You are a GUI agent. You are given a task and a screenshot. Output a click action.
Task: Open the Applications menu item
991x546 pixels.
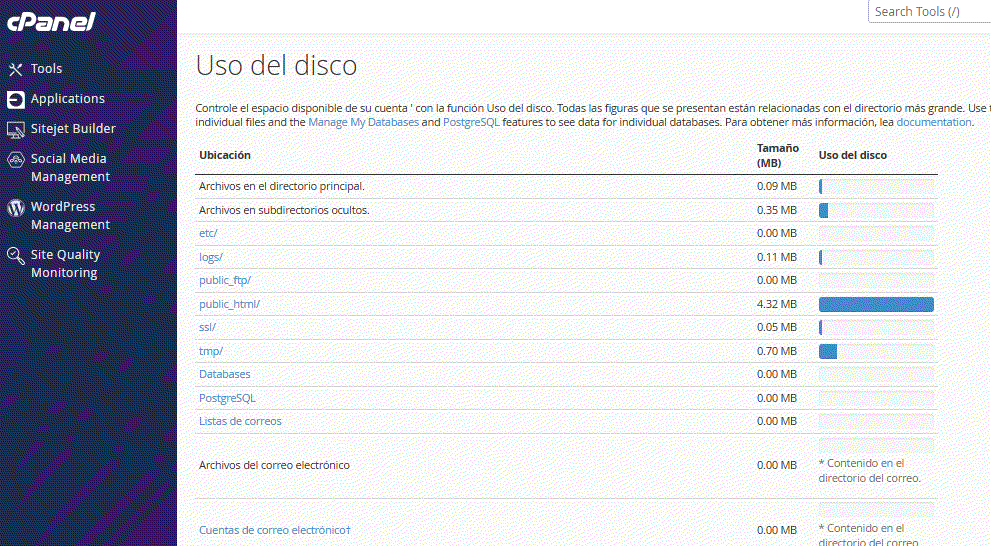coord(67,99)
